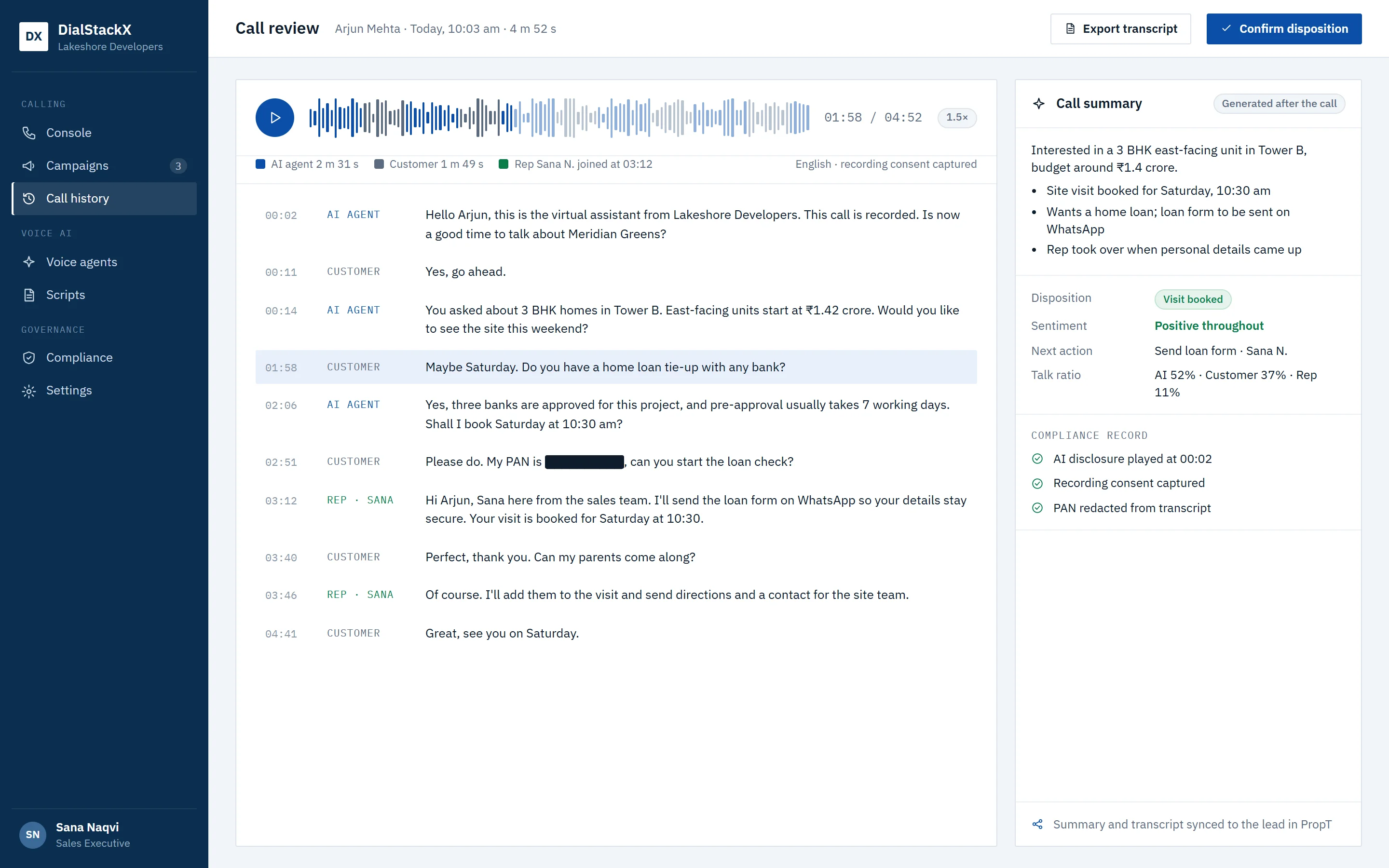
Task: Jump to the 00:02 AI agent greeting
Action: coord(616,224)
